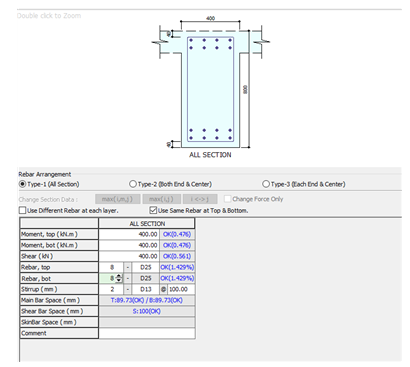
Task: Click the Rebar, top bar count 8
Action: click(x=111, y=267)
